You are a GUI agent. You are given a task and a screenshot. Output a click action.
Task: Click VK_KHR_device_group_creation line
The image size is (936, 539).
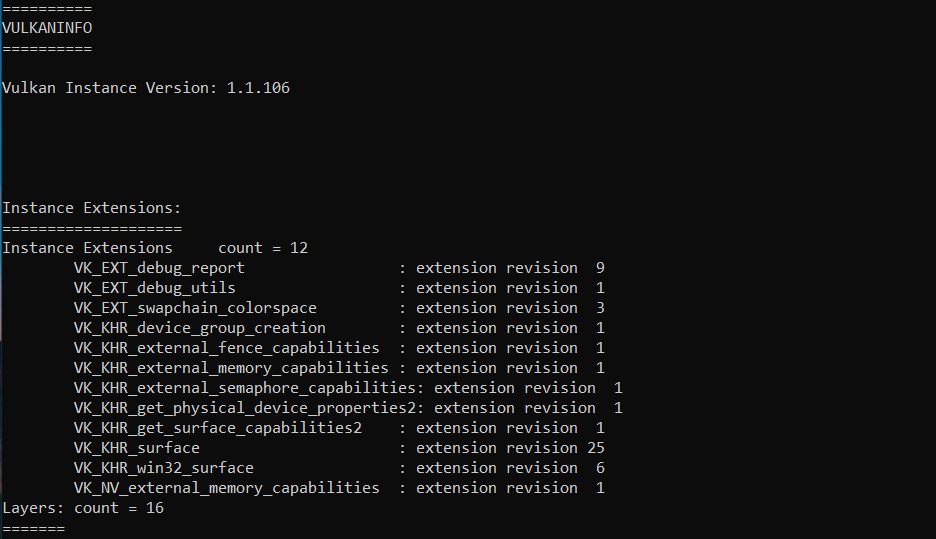click(199, 328)
